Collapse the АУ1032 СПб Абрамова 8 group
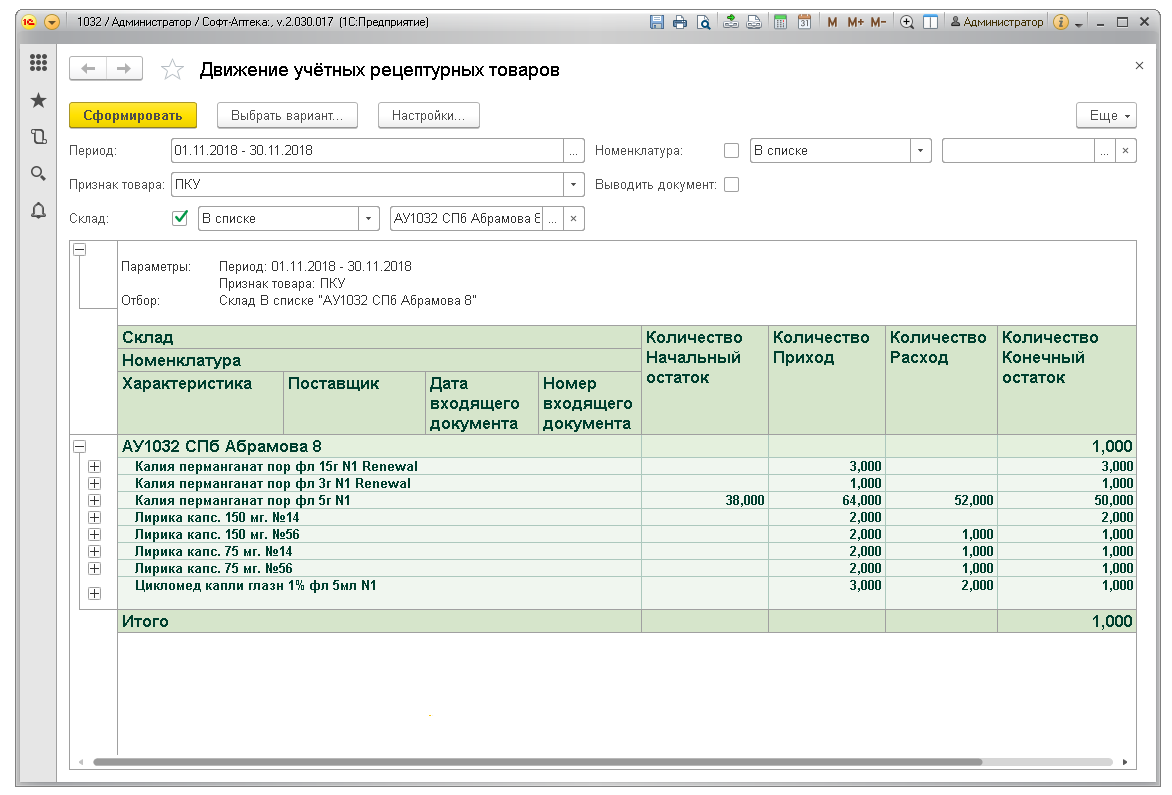Viewport: 1172px width, 795px height. pos(81,446)
